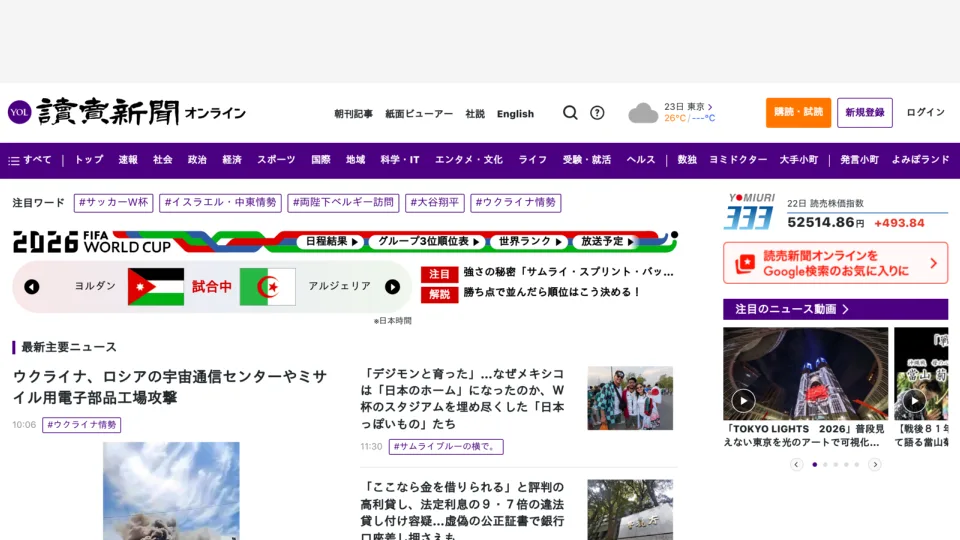Select the #サッカーW杯 keyword tag
Viewport: 960px width, 540px height.
click(x=113, y=203)
